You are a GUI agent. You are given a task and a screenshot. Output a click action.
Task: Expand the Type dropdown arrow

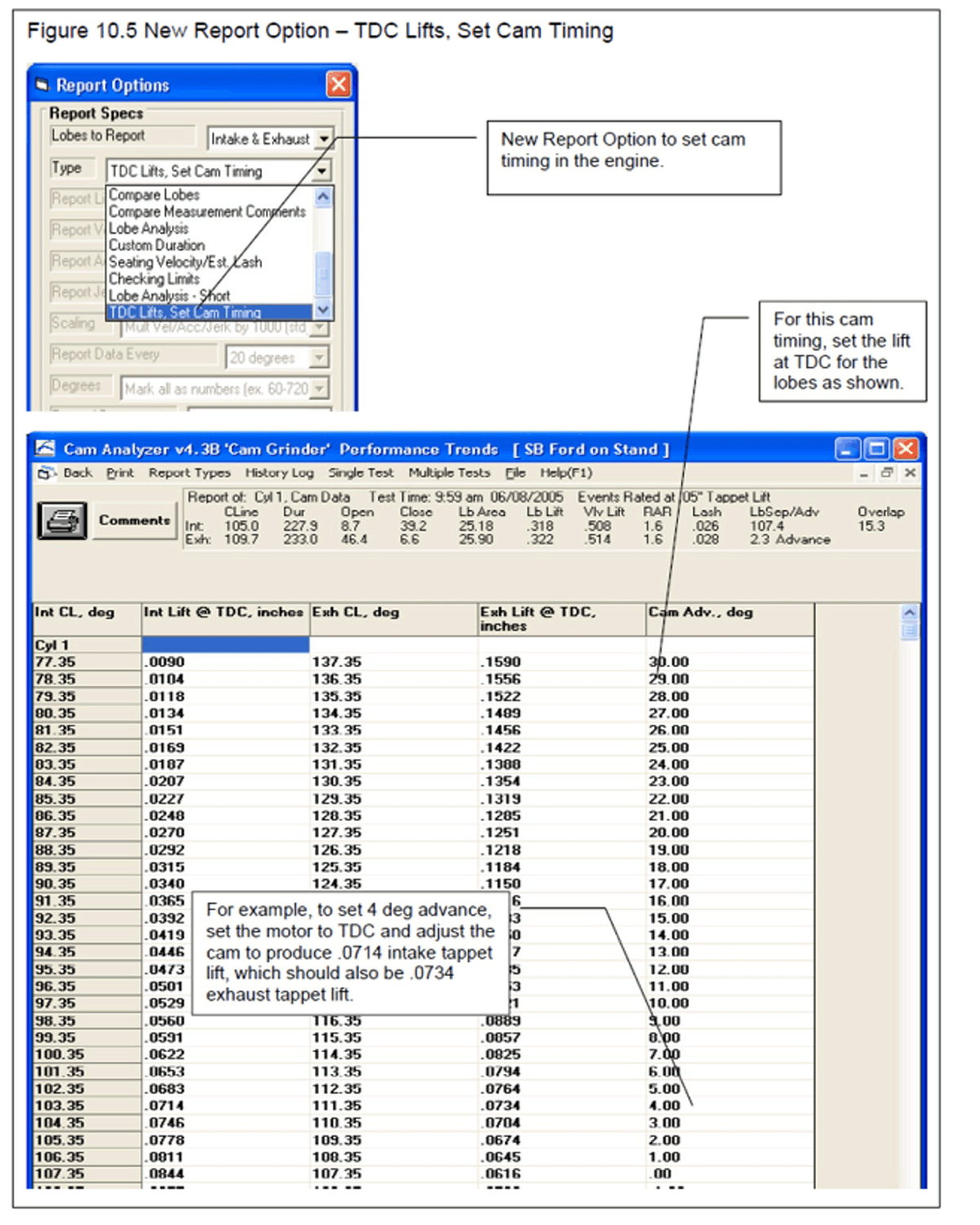[x=322, y=171]
